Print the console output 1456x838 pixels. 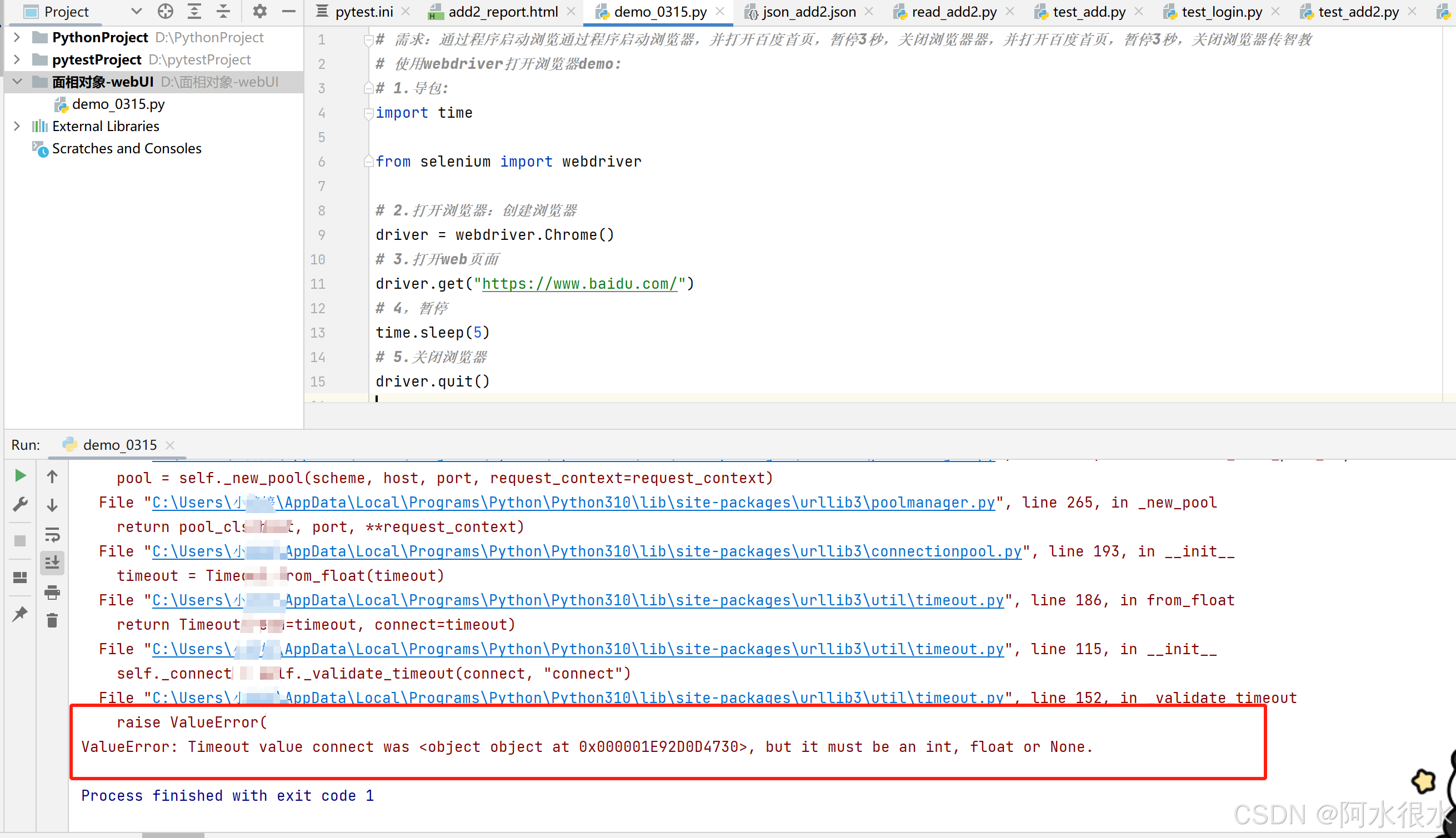coord(52,593)
